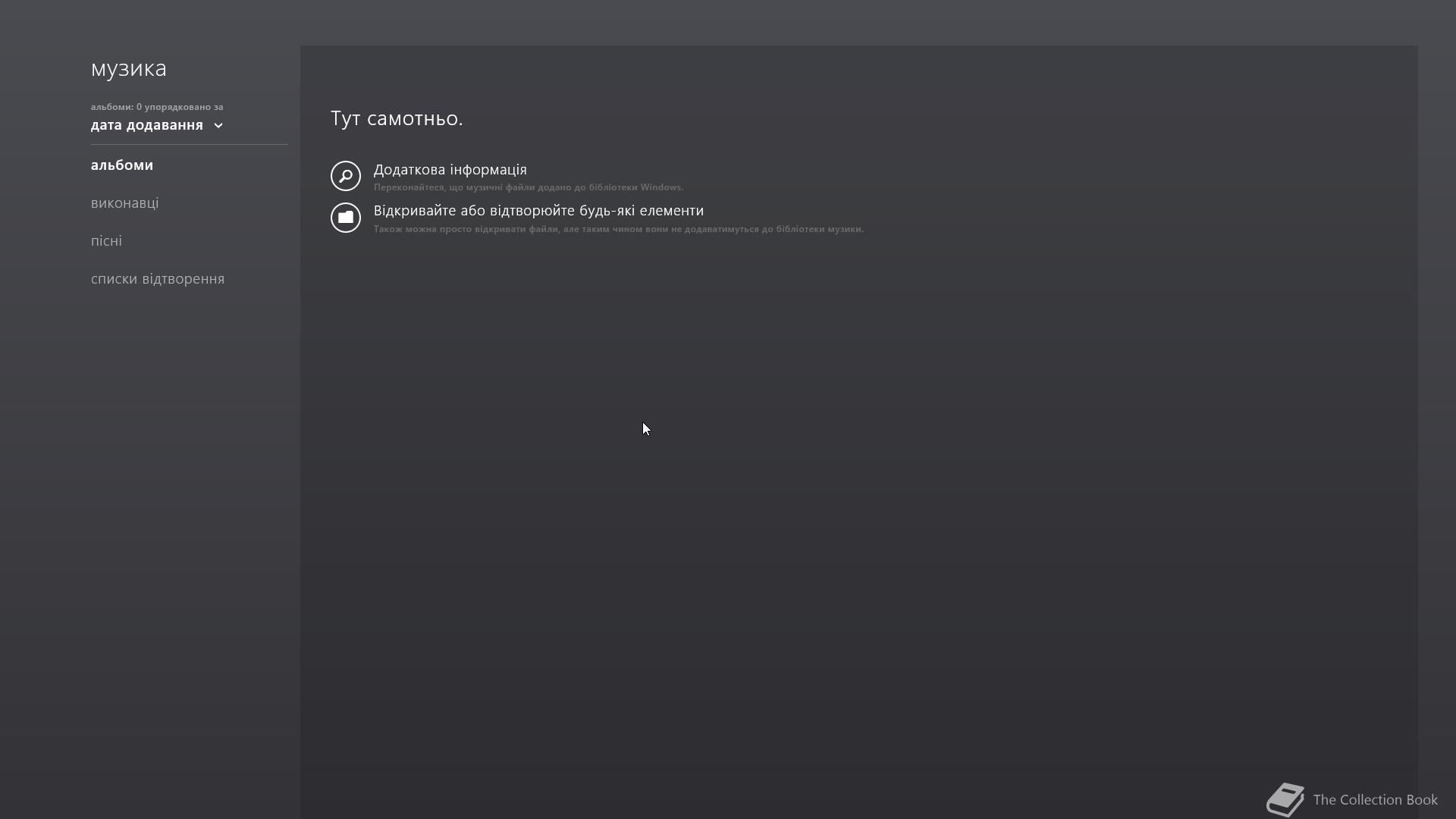Viewport: 1456px width, 819px height.
Task: Click the Додаткова інформація link
Action: [x=450, y=170]
